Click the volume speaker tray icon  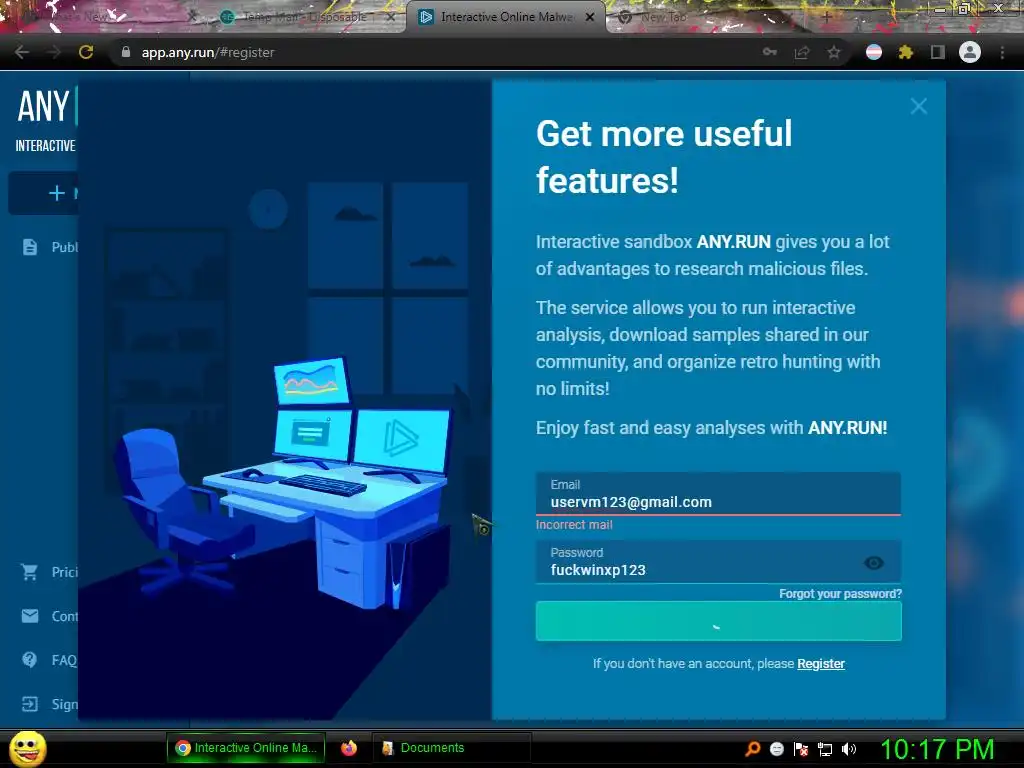tap(849, 748)
